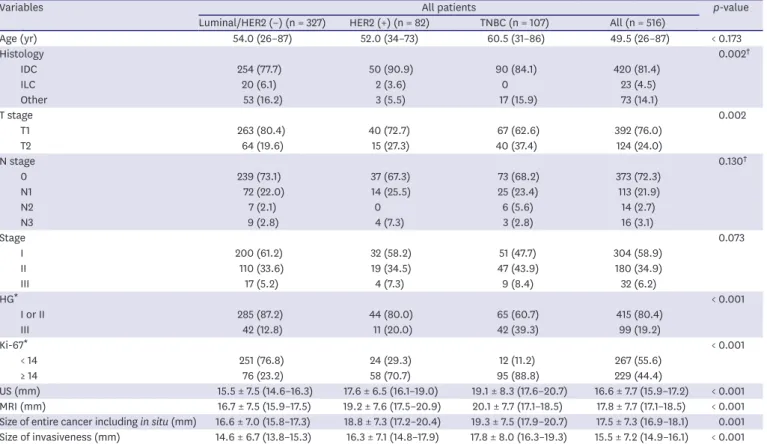Image resolution: width=767 pixels, height=444 pixels.
Task: Click the Stage II value '110 (33.6)'
Action: pyautogui.click(x=260, y=268)
